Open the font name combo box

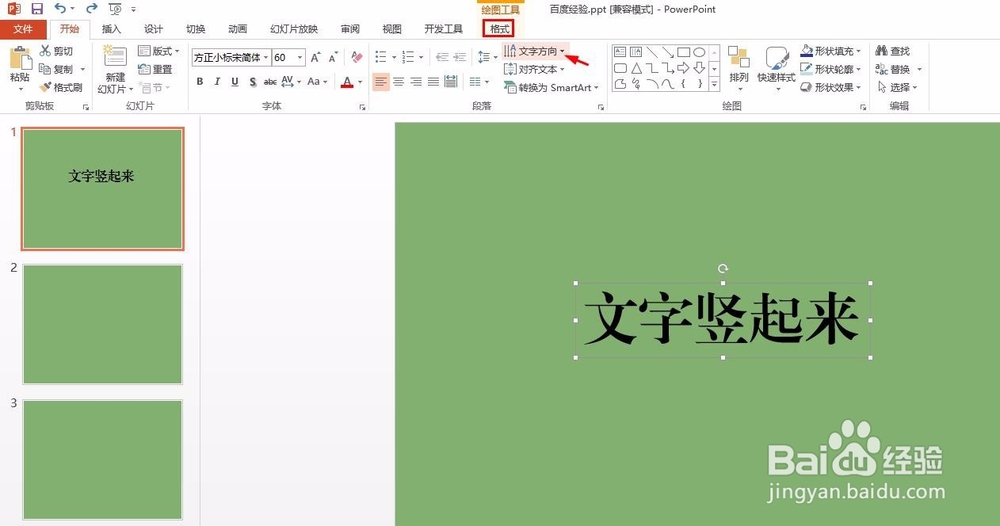pyautogui.click(x=231, y=57)
